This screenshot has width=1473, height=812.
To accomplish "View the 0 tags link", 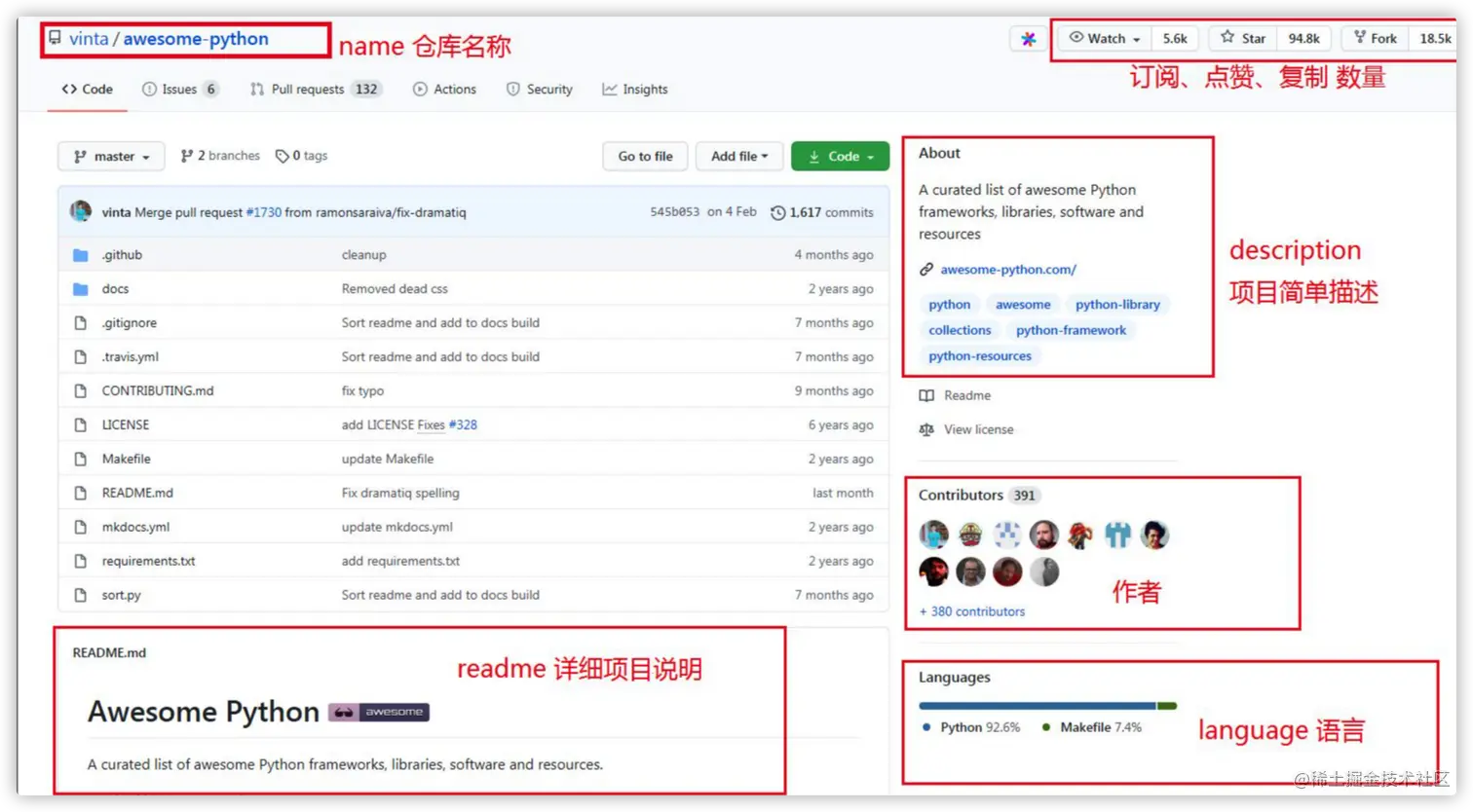I will tap(302, 155).
